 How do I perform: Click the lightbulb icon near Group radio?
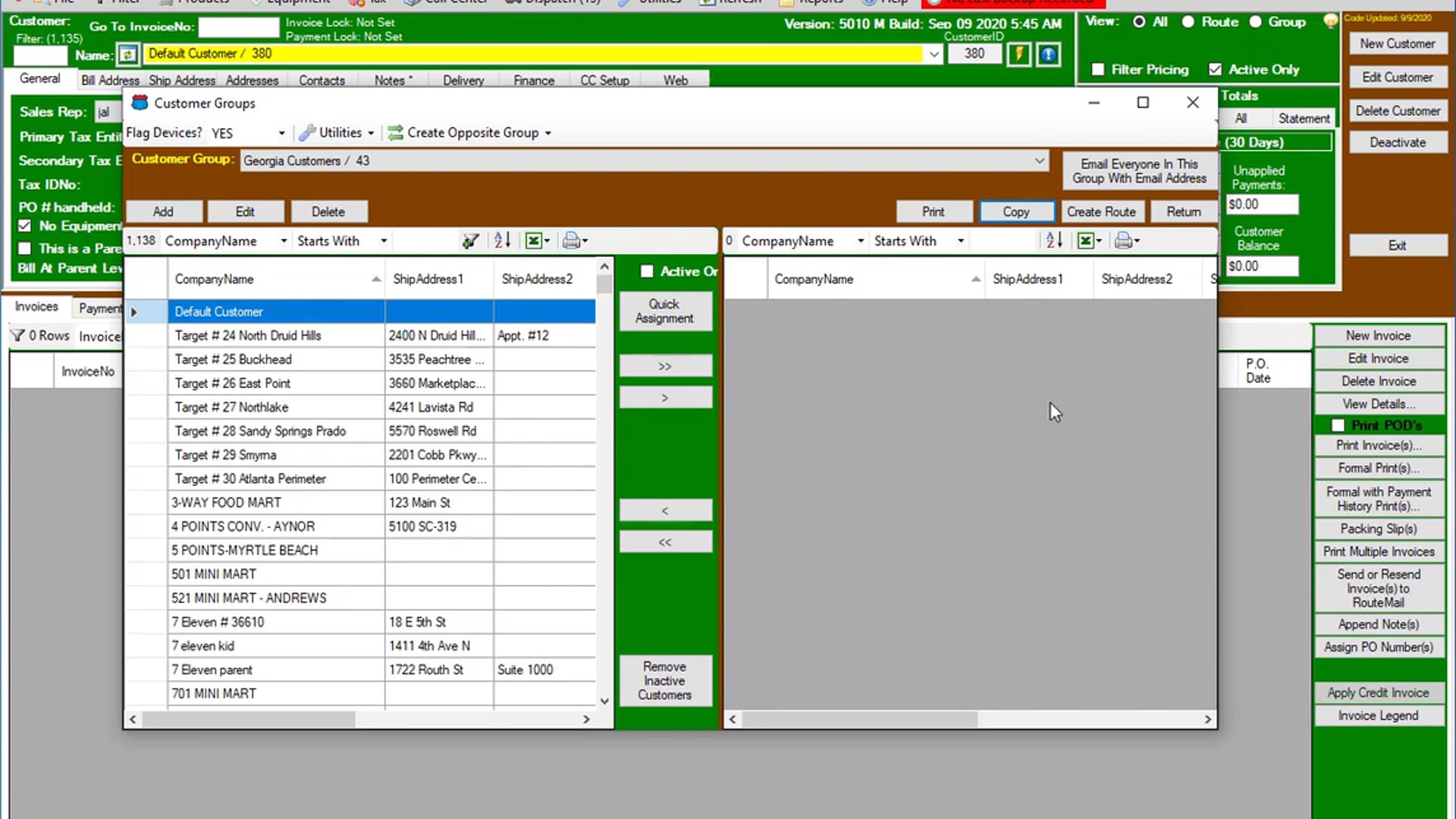pyautogui.click(x=1330, y=21)
